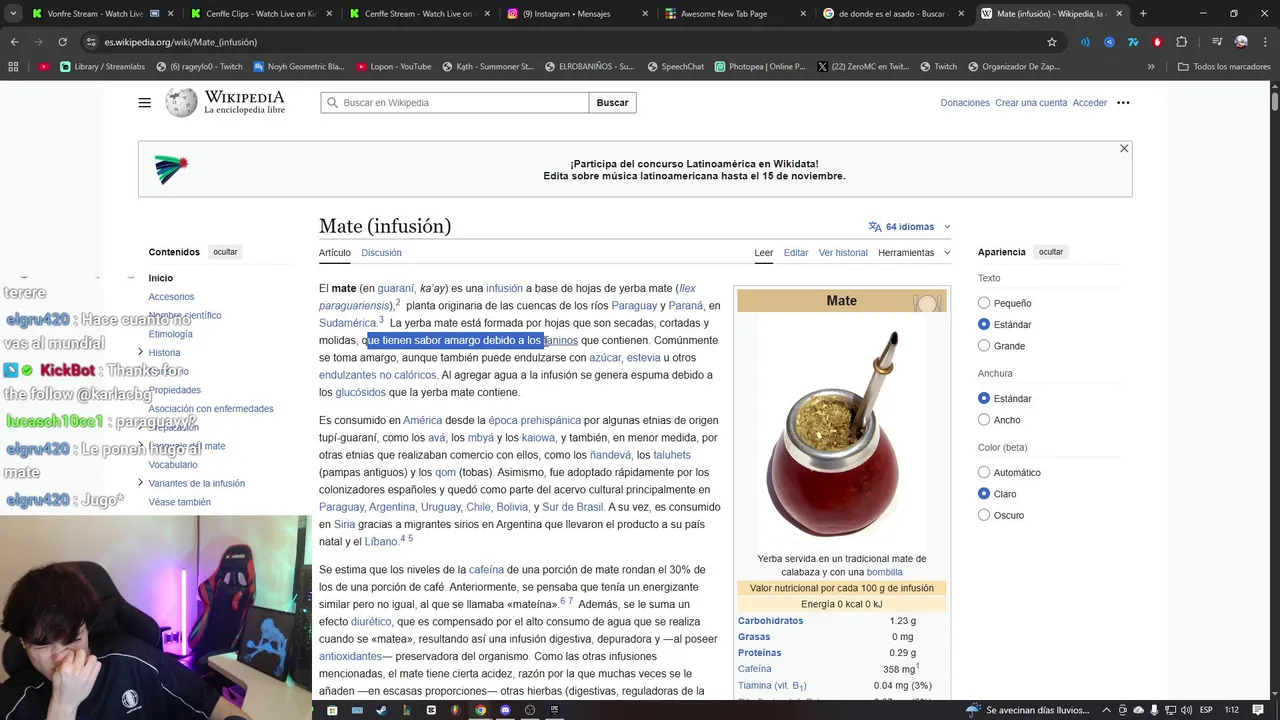Expand the Historia contents section
Screen dimensions: 1280x720
click(141, 352)
